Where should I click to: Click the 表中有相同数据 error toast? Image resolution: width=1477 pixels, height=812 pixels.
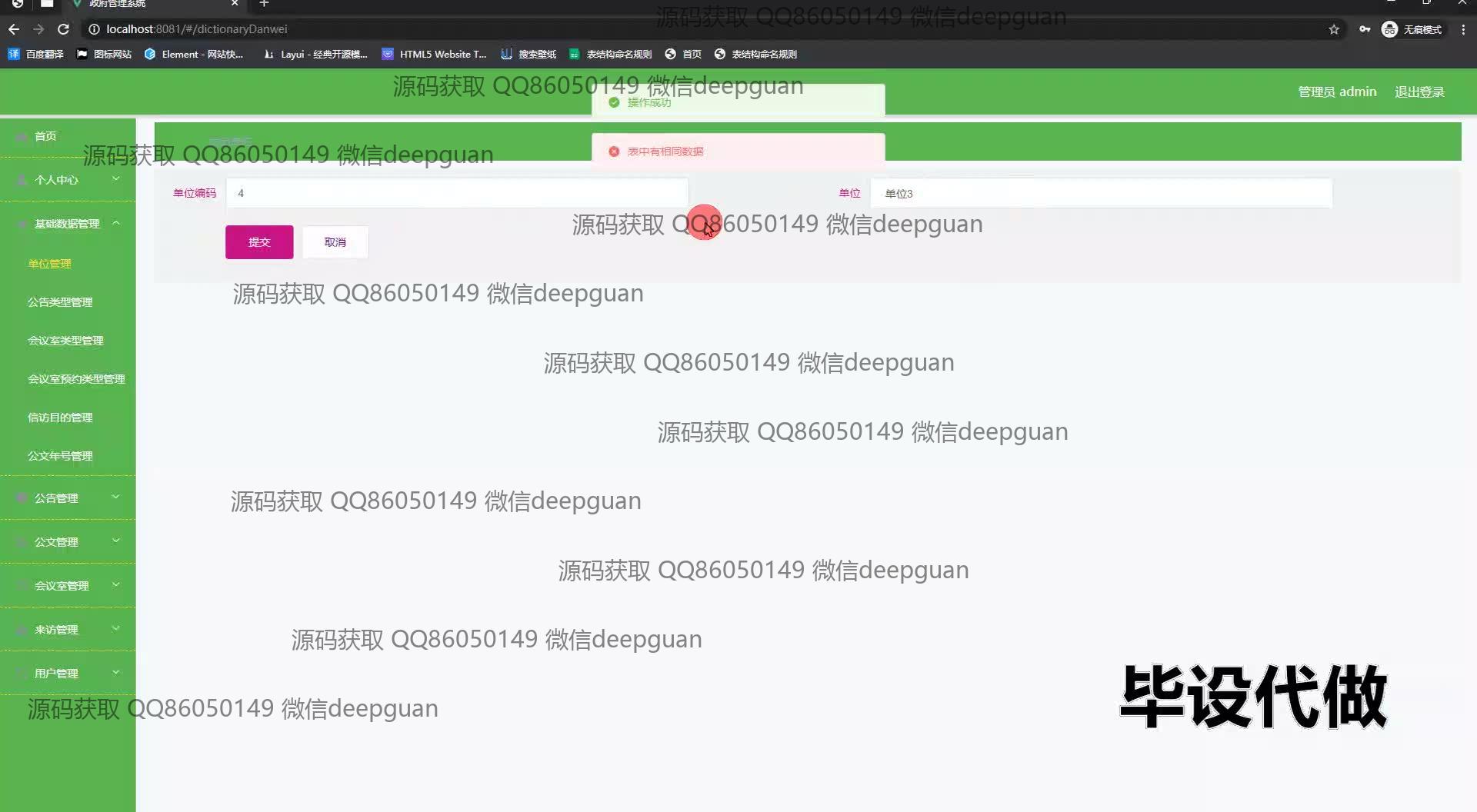pos(738,151)
